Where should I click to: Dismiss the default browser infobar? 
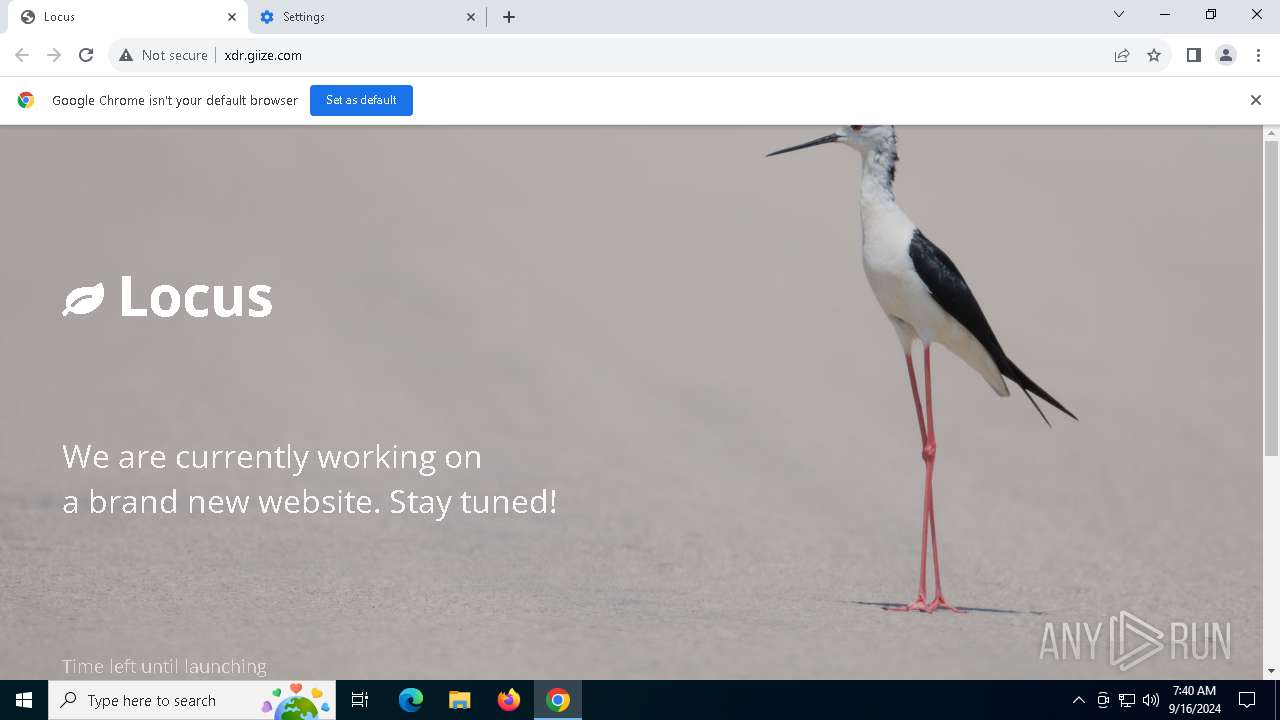[1256, 100]
